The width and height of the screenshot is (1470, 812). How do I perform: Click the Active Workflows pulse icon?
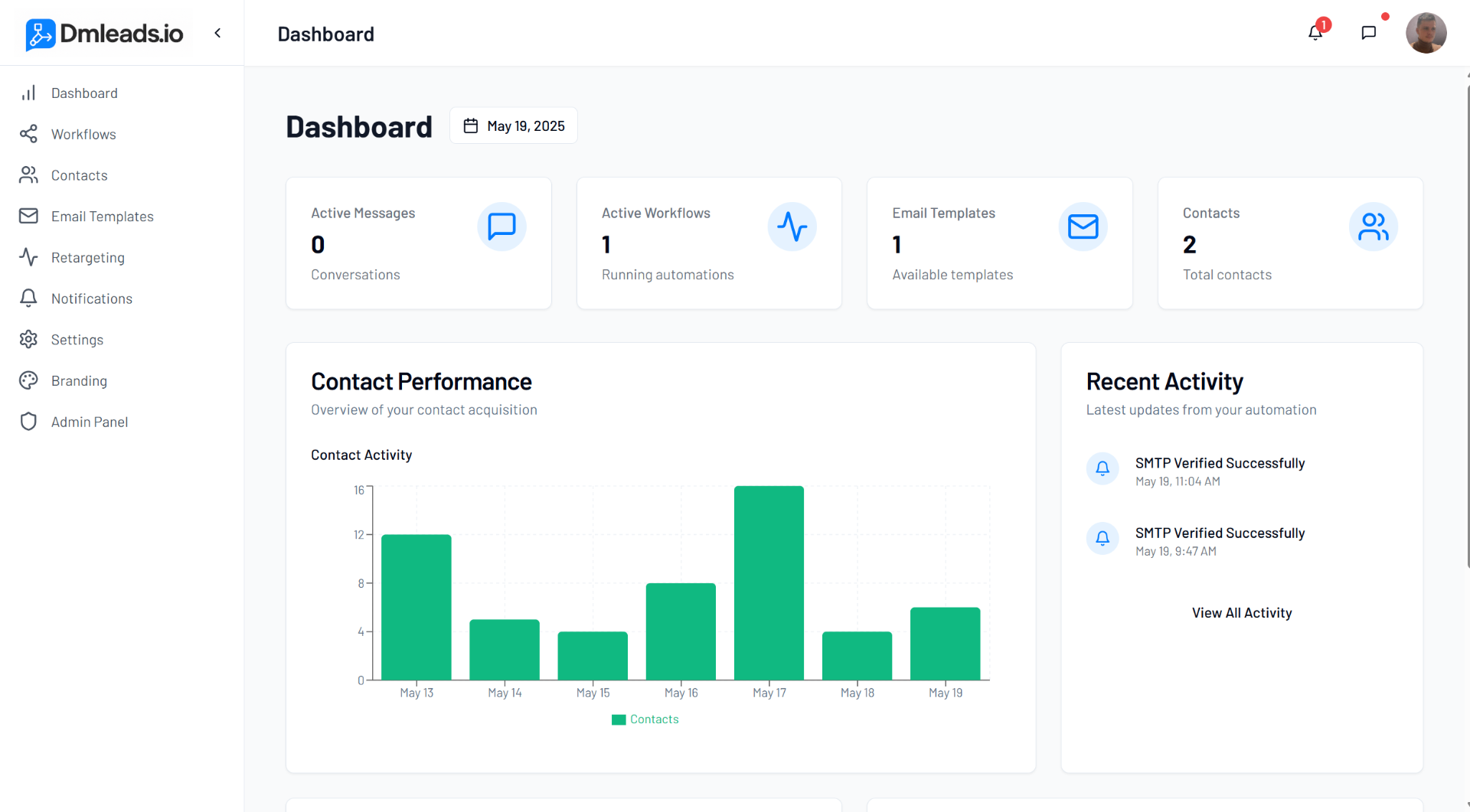click(x=792, y=226)
